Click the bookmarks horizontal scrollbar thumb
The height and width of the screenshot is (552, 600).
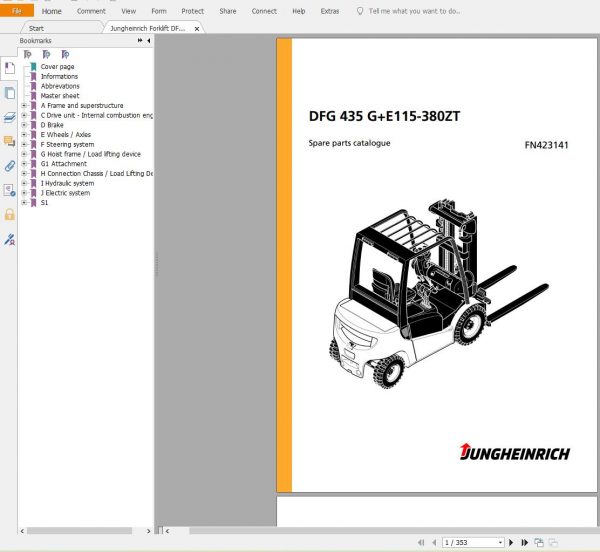pos(79,531)
